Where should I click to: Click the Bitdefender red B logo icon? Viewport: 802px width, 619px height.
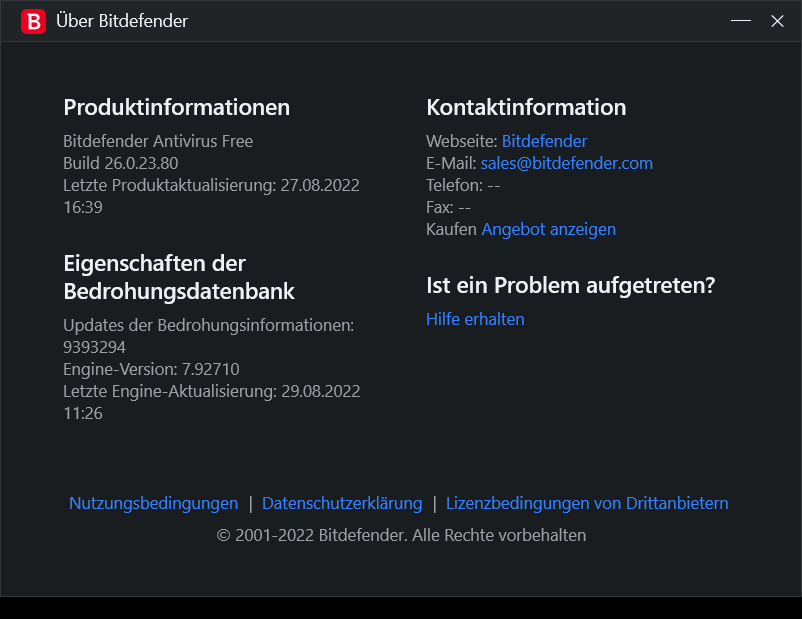click(33, 21)
